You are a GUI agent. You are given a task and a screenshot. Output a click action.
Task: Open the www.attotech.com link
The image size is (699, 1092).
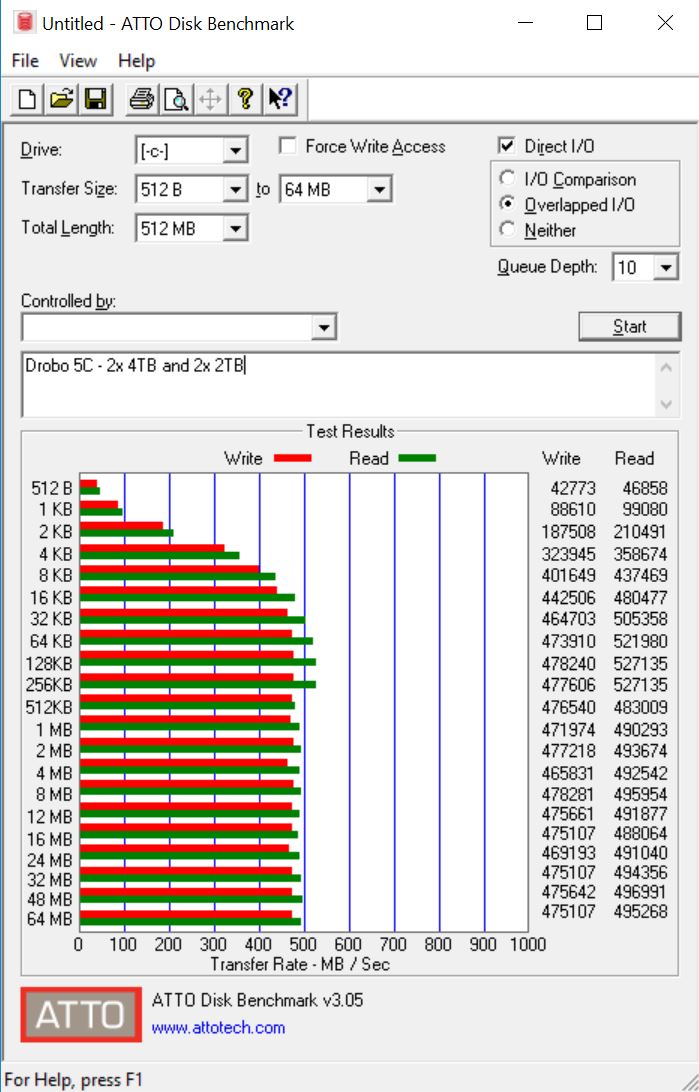coord(218,1028)
